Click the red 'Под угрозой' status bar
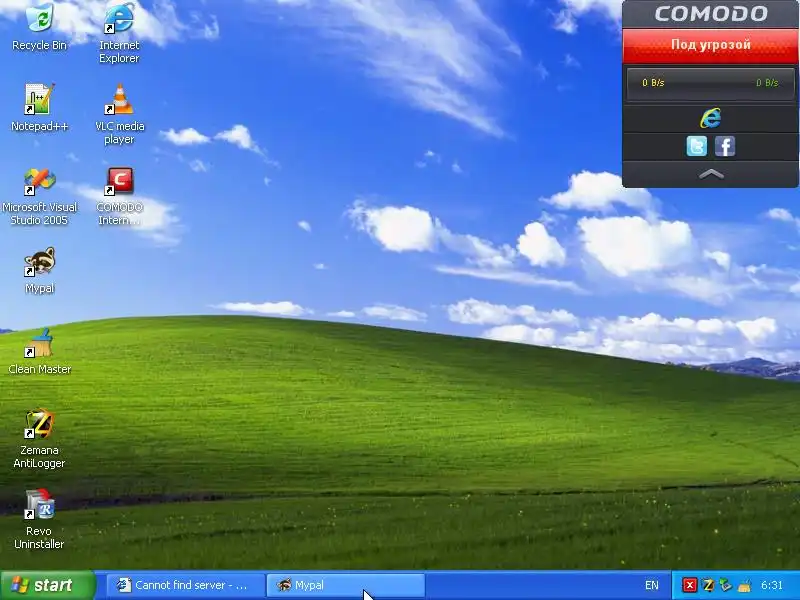800x600 pixels. (710, 45)
